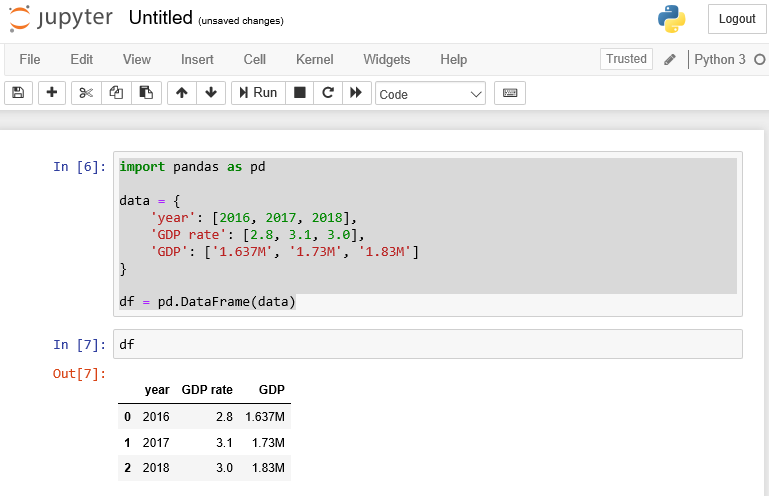
Task: Click the kernel idle circle indicator
Action: tap(760, 59)
